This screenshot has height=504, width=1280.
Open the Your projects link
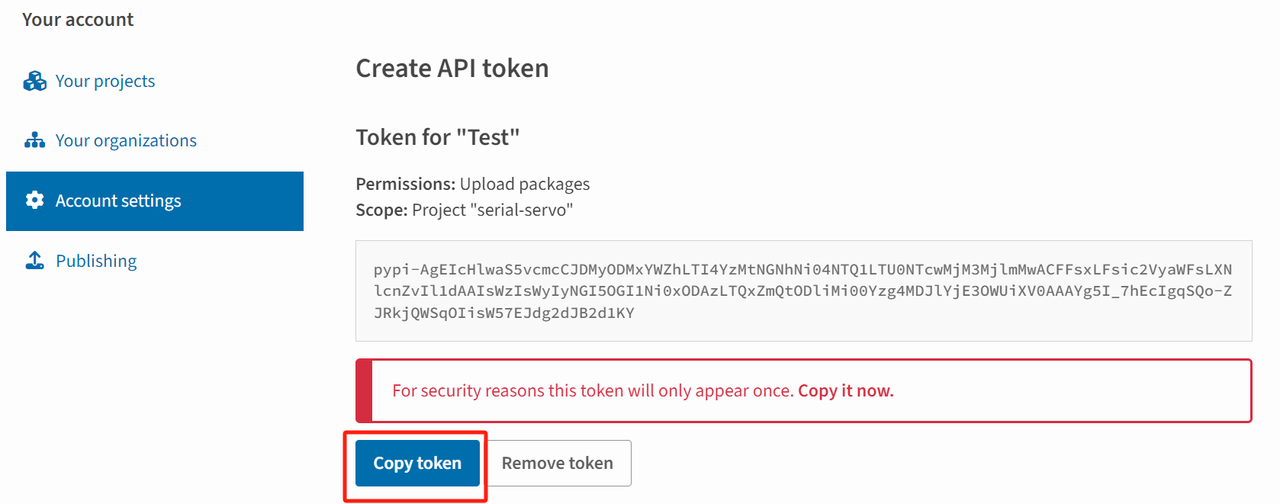point(105,81)
